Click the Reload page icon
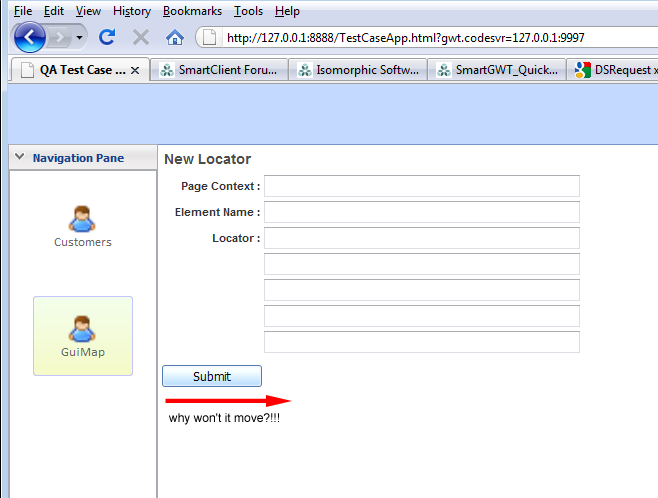658x498 pixels. click(107, 38)
